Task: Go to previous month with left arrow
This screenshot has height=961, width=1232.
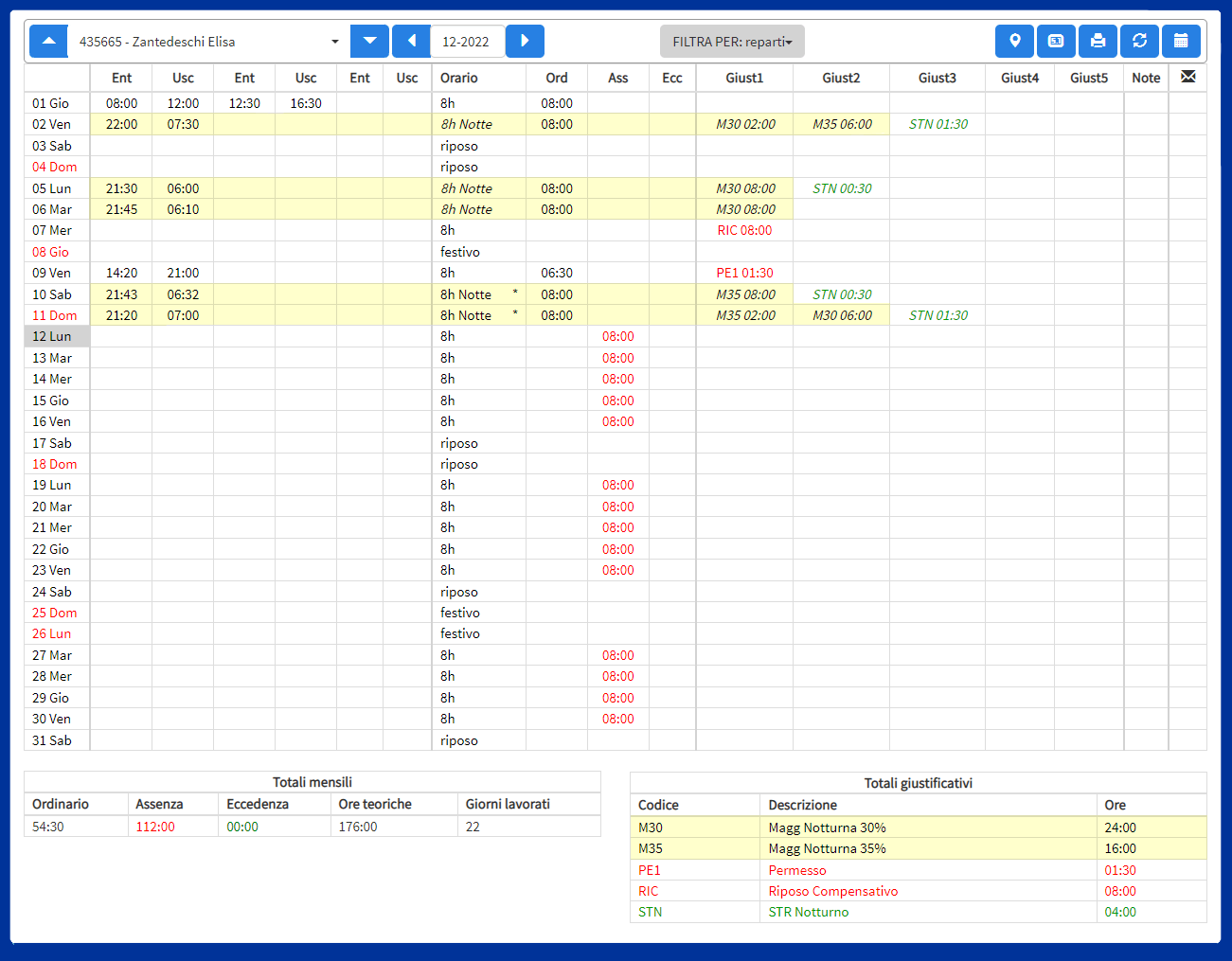Action: tap(411, 42)
